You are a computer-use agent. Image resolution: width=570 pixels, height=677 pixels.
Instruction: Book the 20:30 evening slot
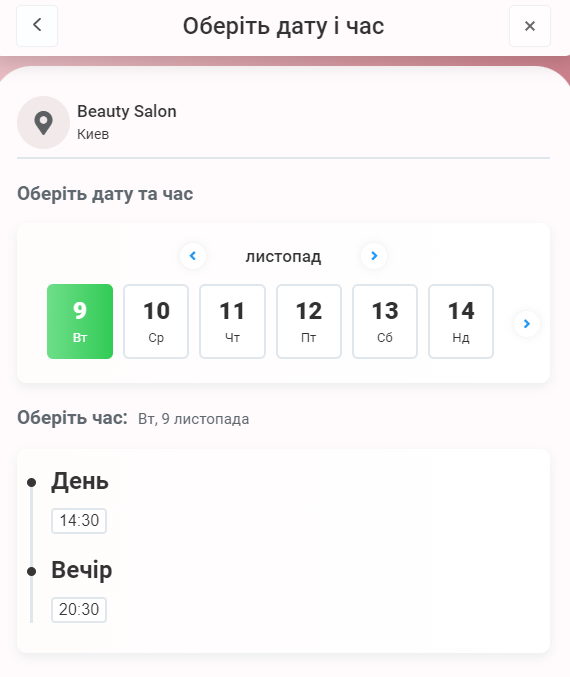(79, 610)
